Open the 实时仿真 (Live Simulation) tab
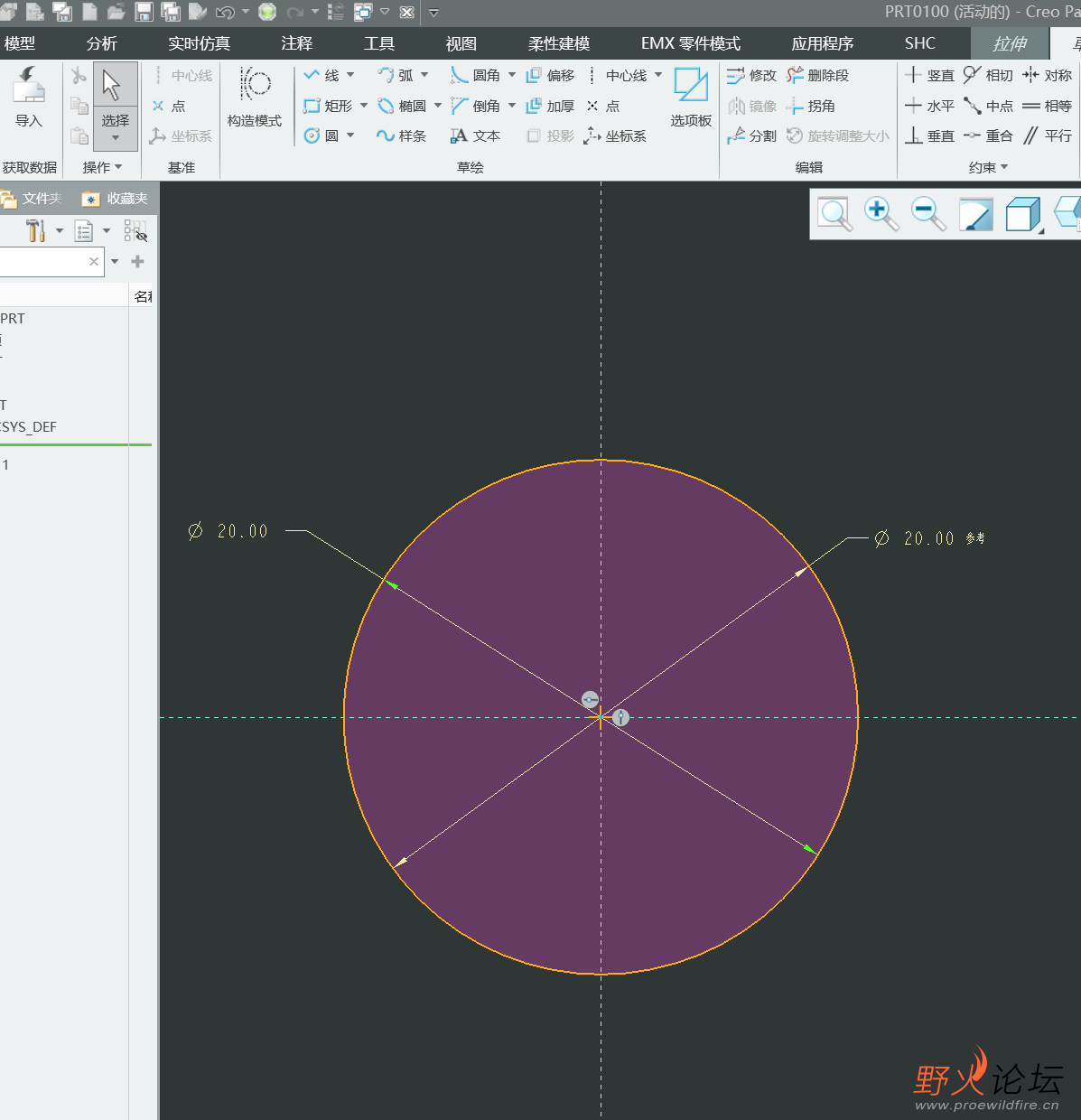Viewport: 1081px width, 1120px height. pos(200,43)
